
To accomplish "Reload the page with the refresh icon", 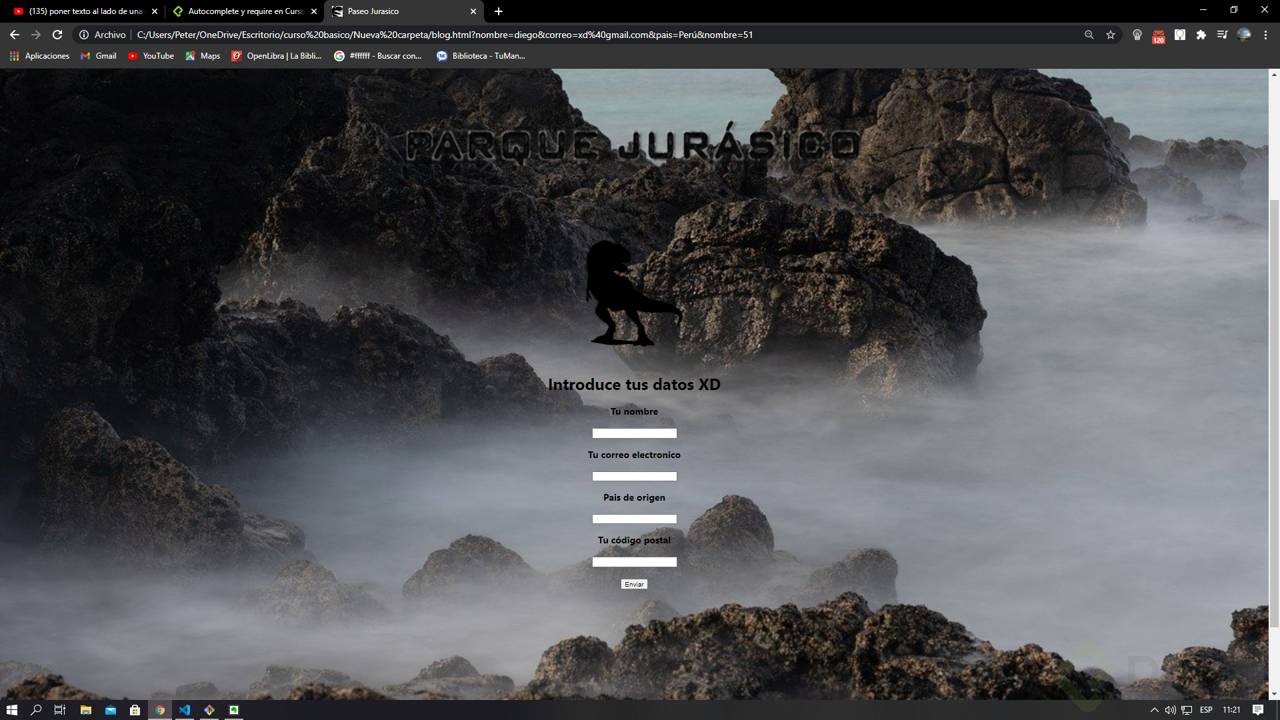I will pyautogui.click(x=57, y=35).
